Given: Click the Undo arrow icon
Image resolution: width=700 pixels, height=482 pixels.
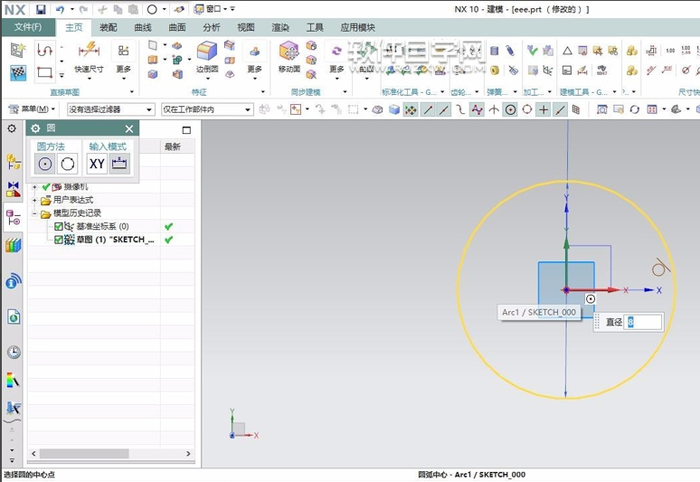Looking at the screenshot, I should (x=60, y=9).
